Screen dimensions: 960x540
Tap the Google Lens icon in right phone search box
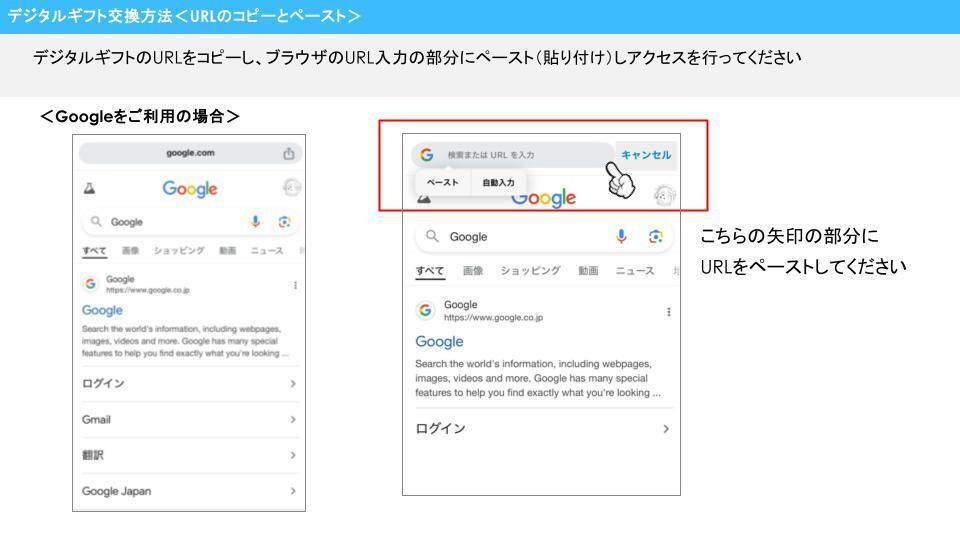coord(656,236)
